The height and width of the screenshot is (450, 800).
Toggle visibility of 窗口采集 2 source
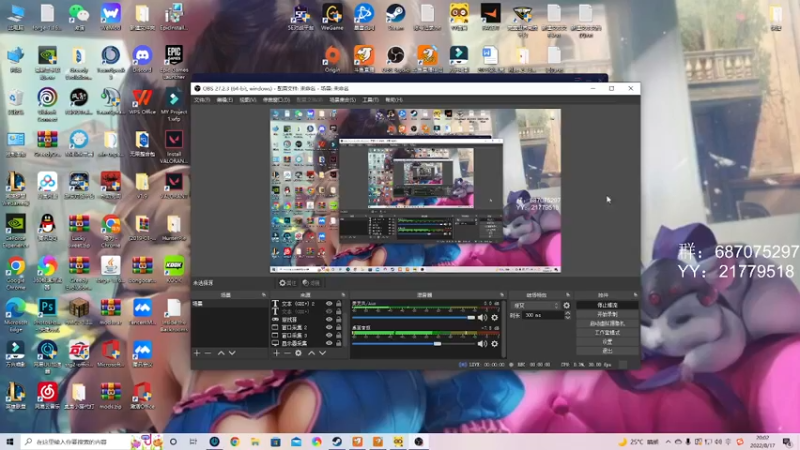(329, 328)
